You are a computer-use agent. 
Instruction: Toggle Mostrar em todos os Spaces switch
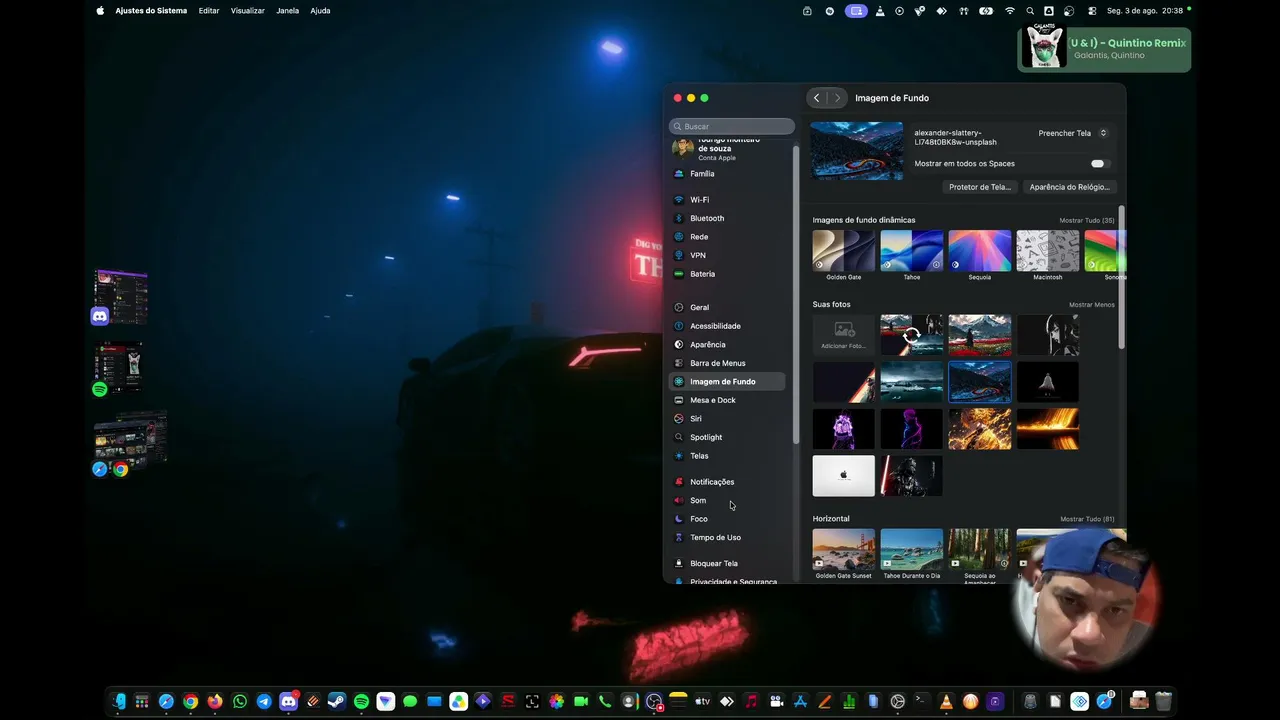1098,164
